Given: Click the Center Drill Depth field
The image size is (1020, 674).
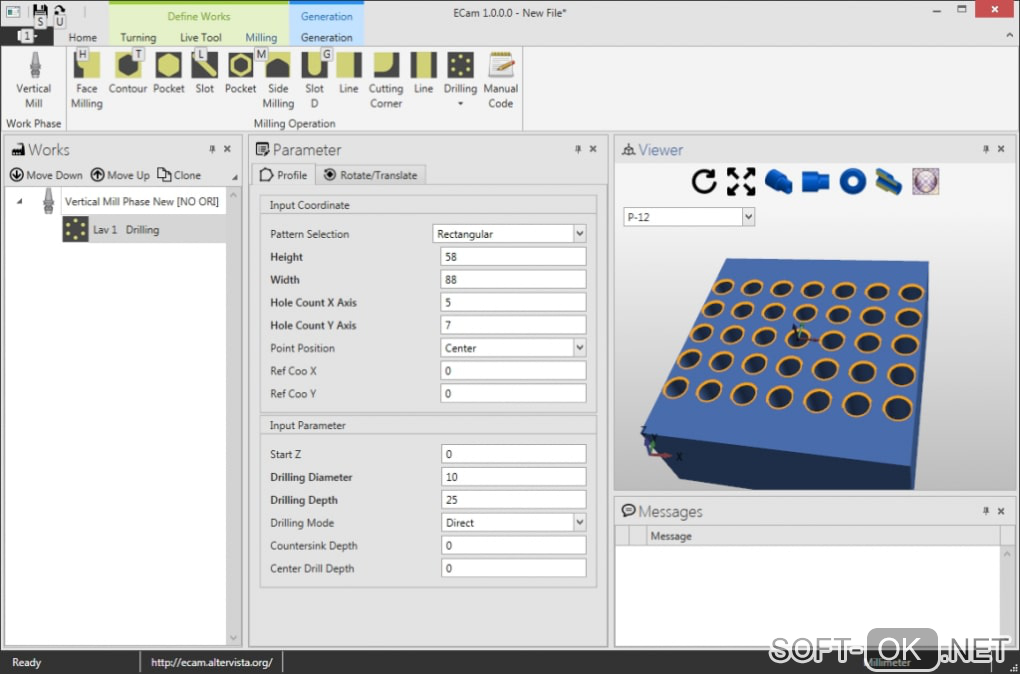Looking at the screenshot, I should coord(513,568).
